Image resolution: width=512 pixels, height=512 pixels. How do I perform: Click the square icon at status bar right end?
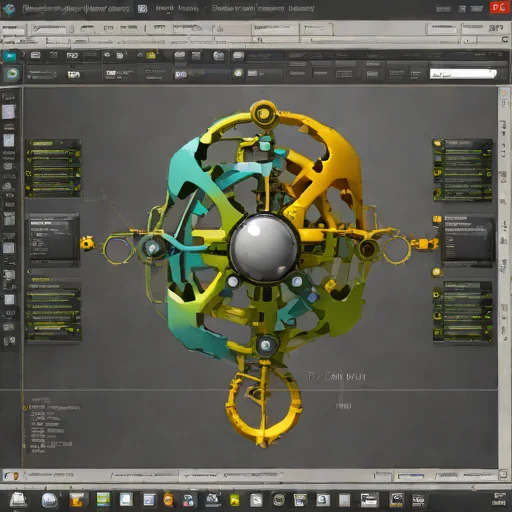pyautogui.click(x=503, y=474)
